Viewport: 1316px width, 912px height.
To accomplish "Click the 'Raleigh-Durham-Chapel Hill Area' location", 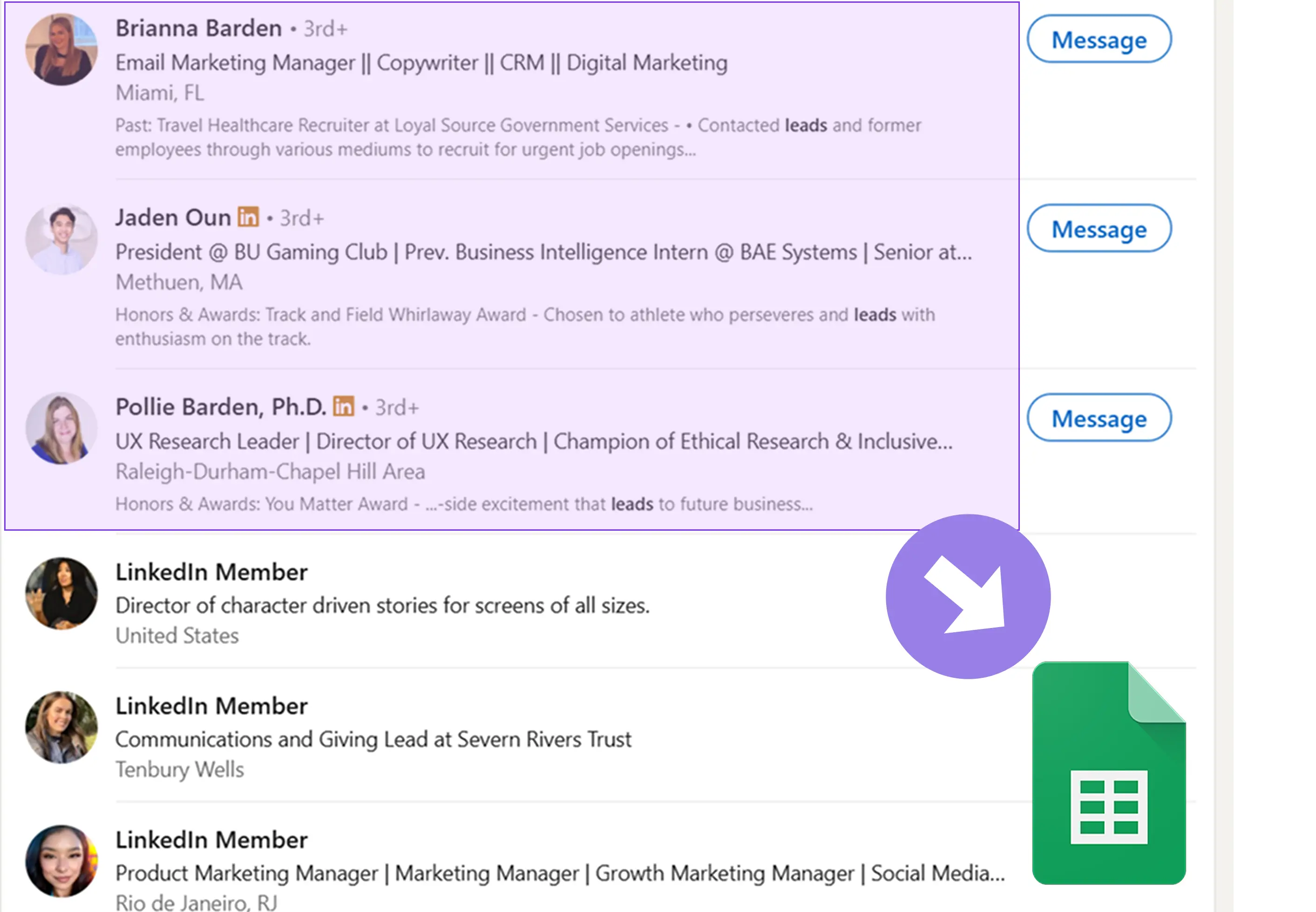I will coord(270,472).
